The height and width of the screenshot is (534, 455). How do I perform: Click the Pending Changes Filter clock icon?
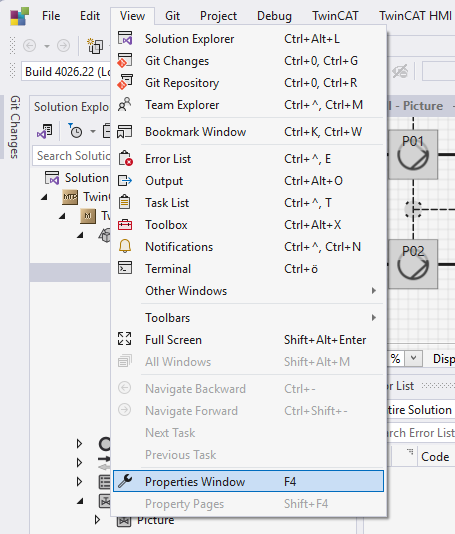(x=75, y=131)
